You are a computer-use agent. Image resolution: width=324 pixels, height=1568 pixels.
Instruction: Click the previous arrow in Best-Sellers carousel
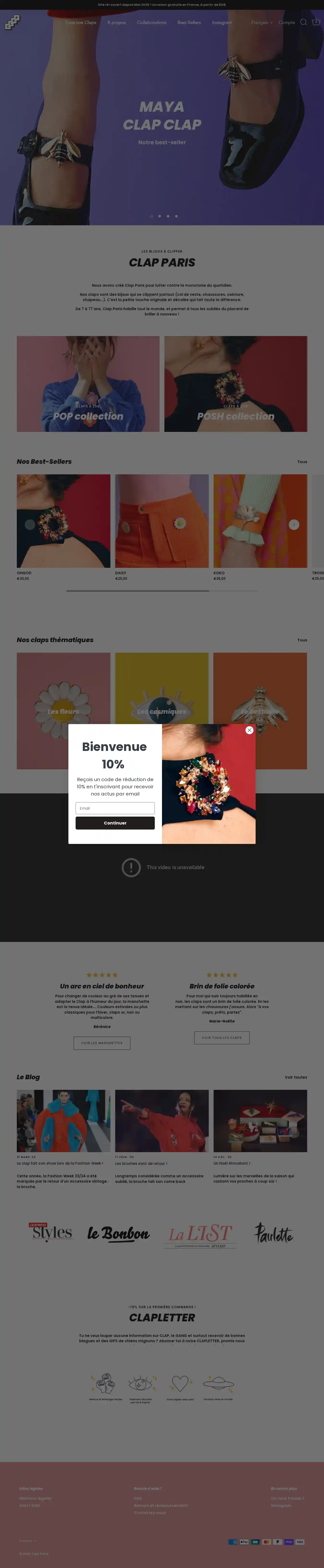[30, 525]
